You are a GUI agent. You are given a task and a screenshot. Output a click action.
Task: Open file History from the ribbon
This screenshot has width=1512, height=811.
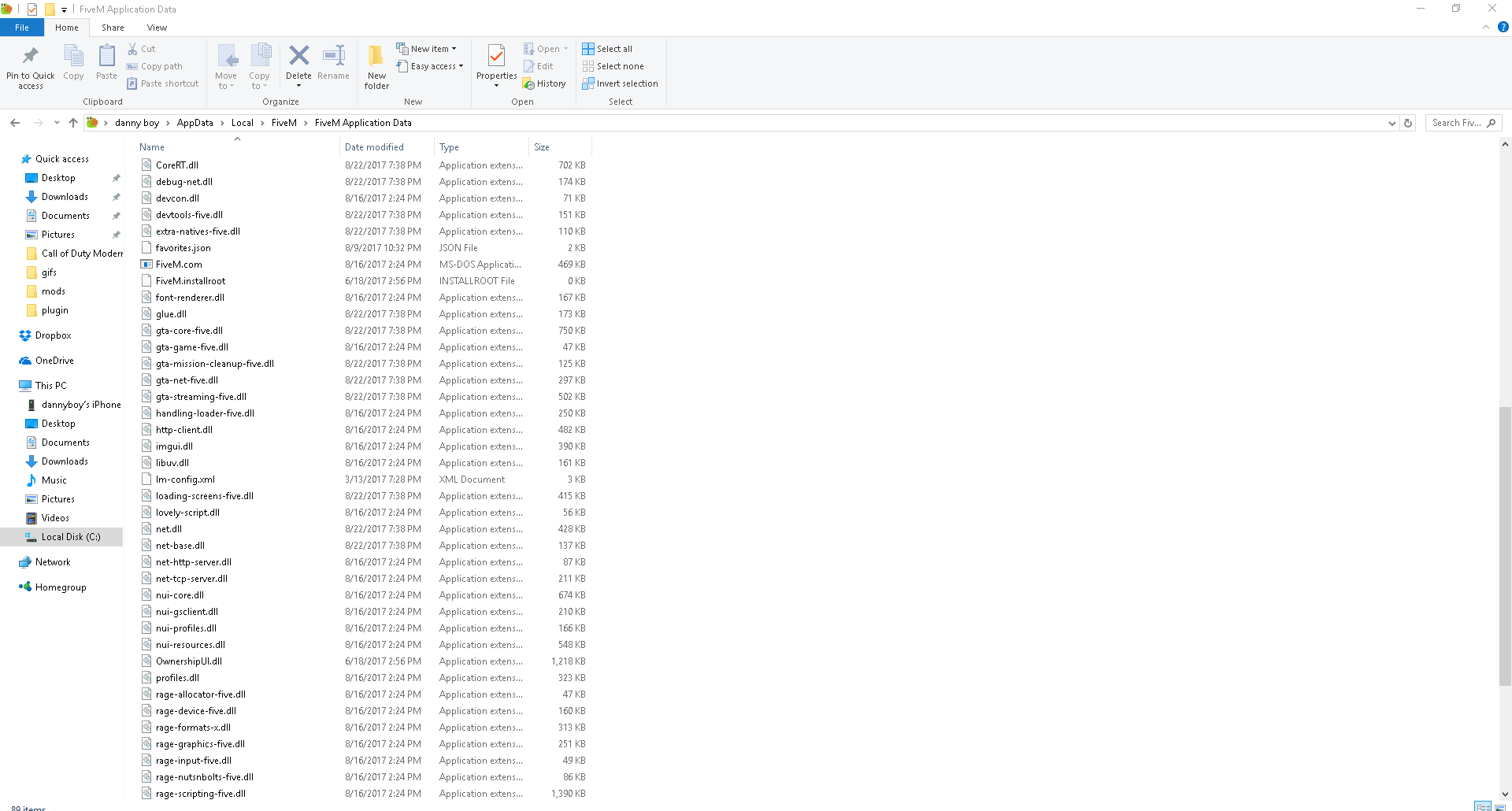544,83
